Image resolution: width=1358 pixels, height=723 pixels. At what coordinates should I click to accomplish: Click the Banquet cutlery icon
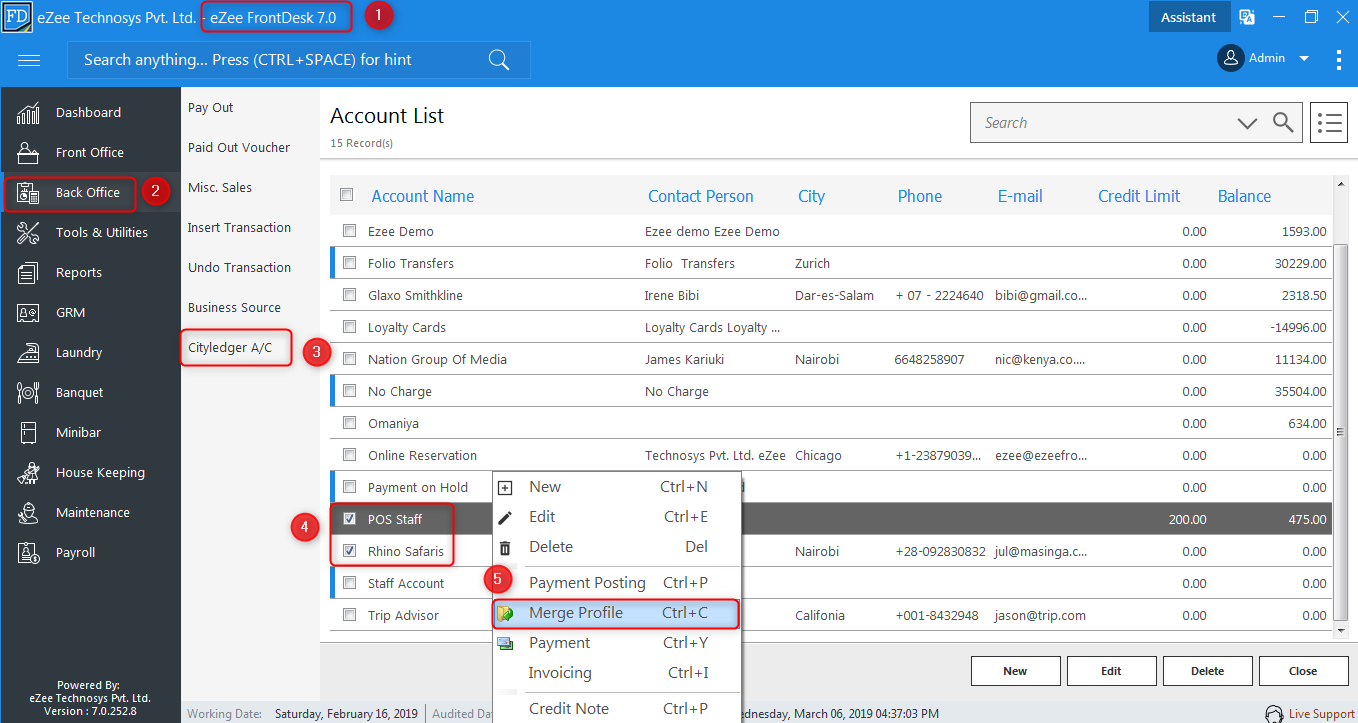(x=28, y=393)
